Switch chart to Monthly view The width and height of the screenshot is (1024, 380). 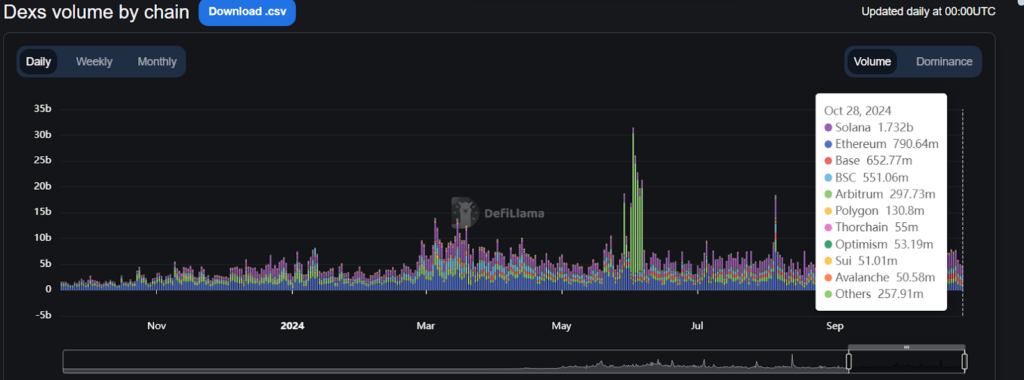[157, 61]
